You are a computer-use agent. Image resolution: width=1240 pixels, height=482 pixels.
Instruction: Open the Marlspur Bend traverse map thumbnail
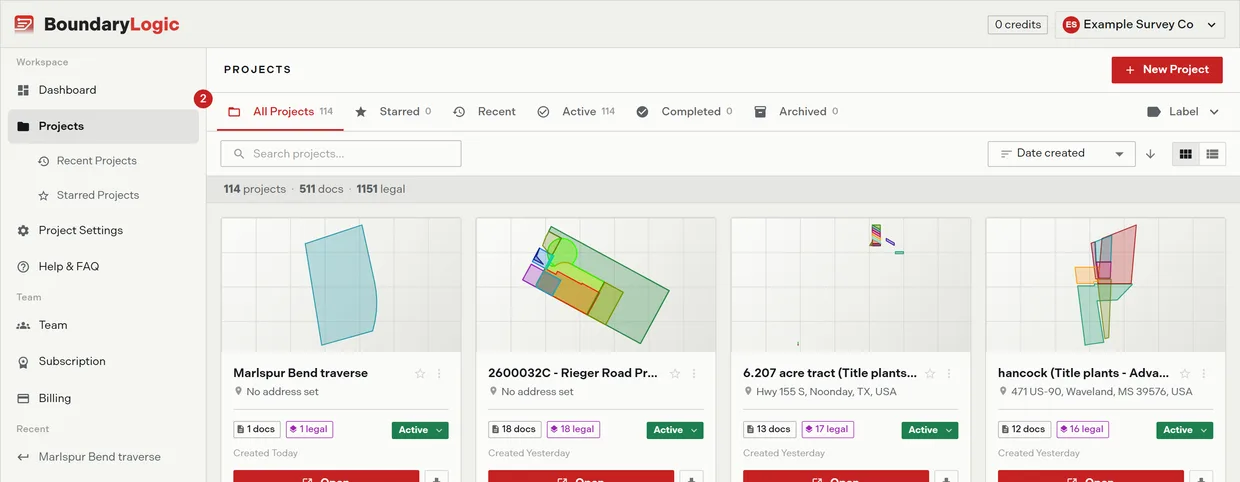point(341,285)
